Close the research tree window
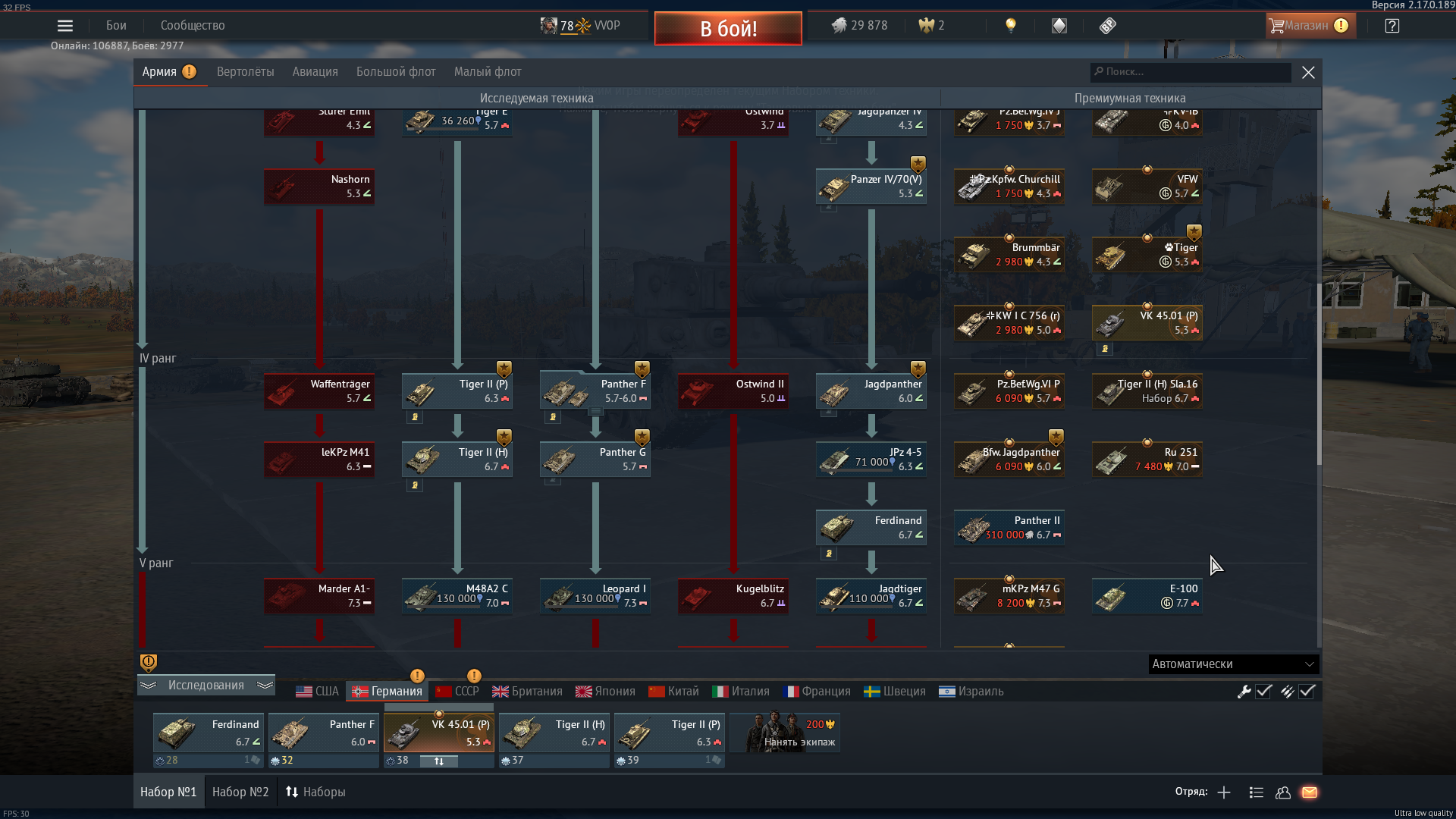This screenshot has height=819, width=1456. pyautogui.click(x=1308, y=72)
